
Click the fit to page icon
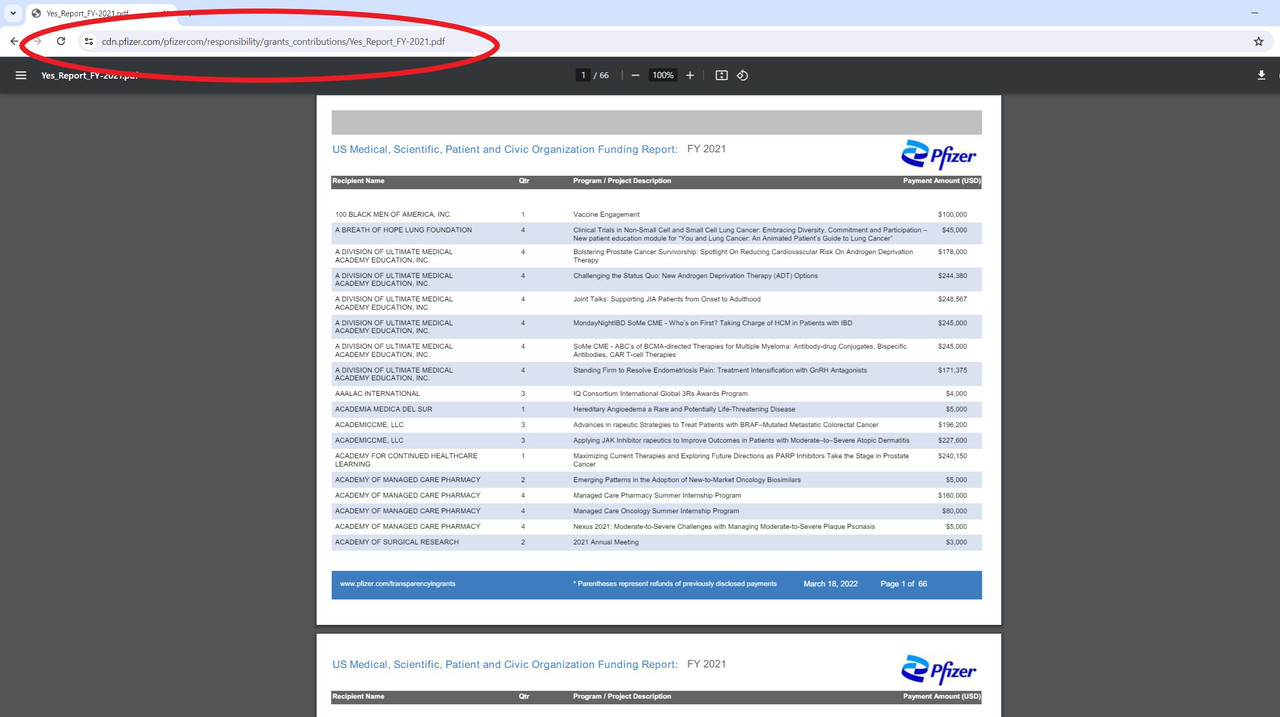coord(721,75)
